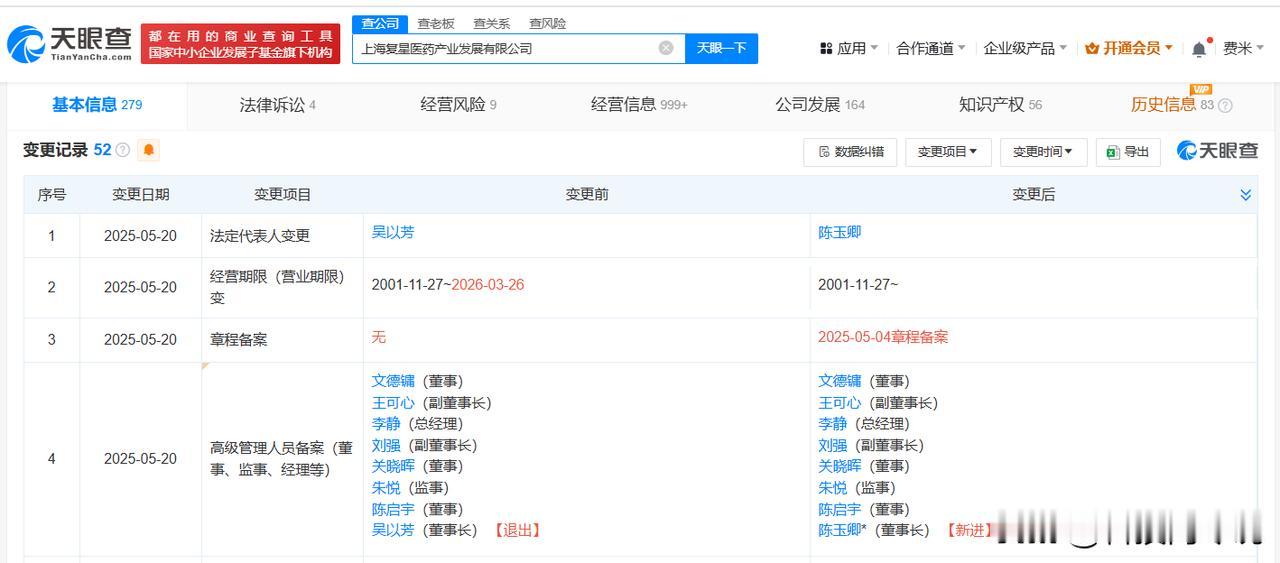This screenshot has height=563, width=1280.
Task: Switch to the 法律诉讼 tab
Action: (x=278, y=105)
